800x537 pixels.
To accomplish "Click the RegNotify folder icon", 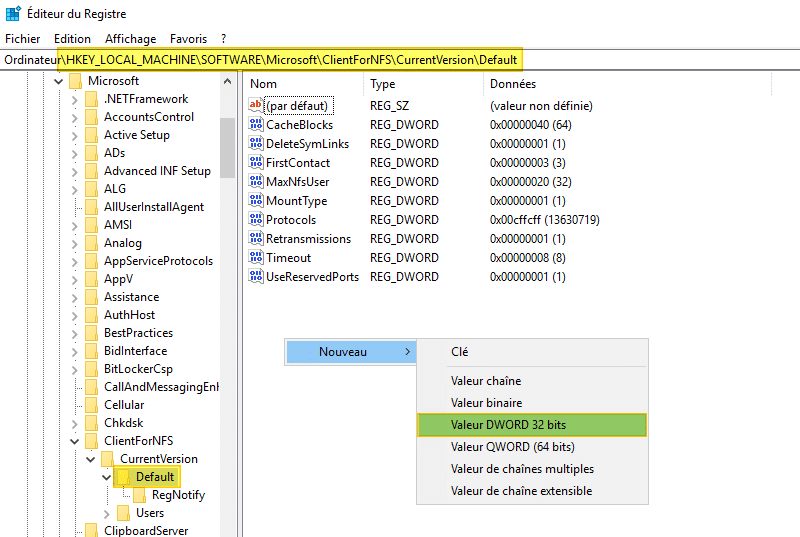I will point(139,495).
